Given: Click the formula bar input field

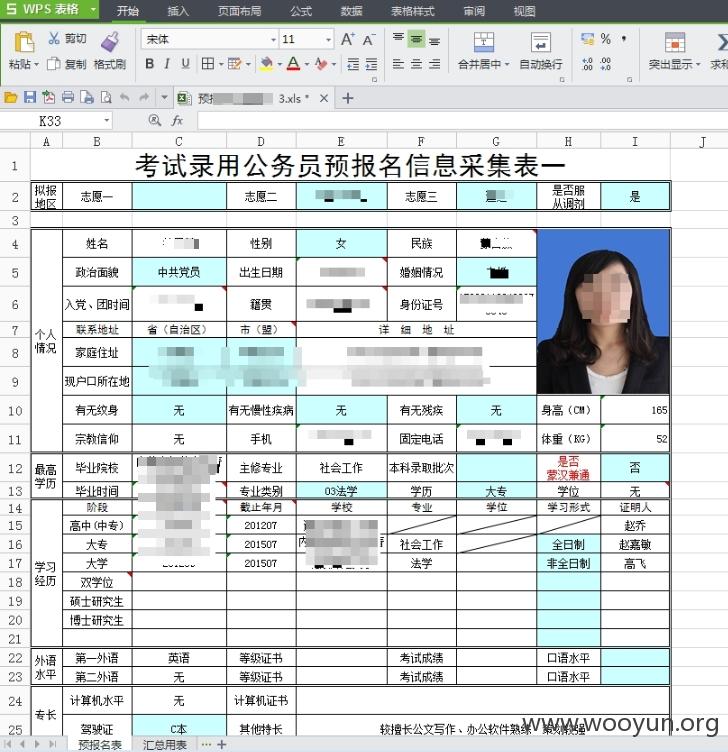Looking at the screenshot, I should click(462, 121).
